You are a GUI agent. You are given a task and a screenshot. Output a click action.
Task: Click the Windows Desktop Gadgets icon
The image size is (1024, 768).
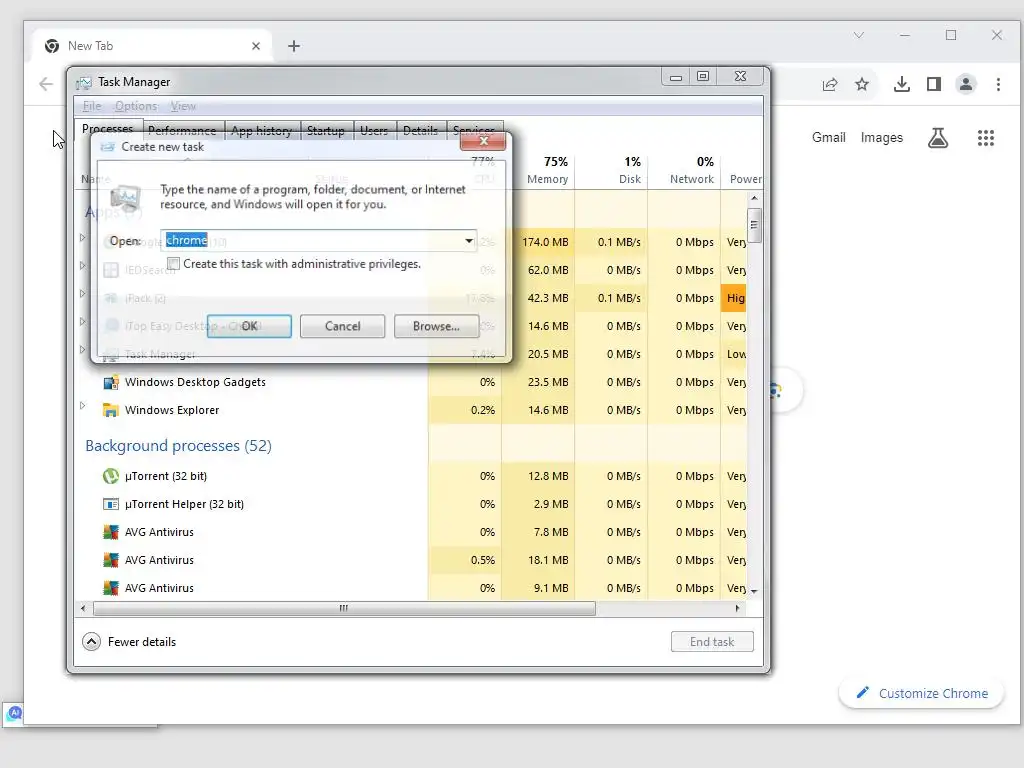(111, 382)
